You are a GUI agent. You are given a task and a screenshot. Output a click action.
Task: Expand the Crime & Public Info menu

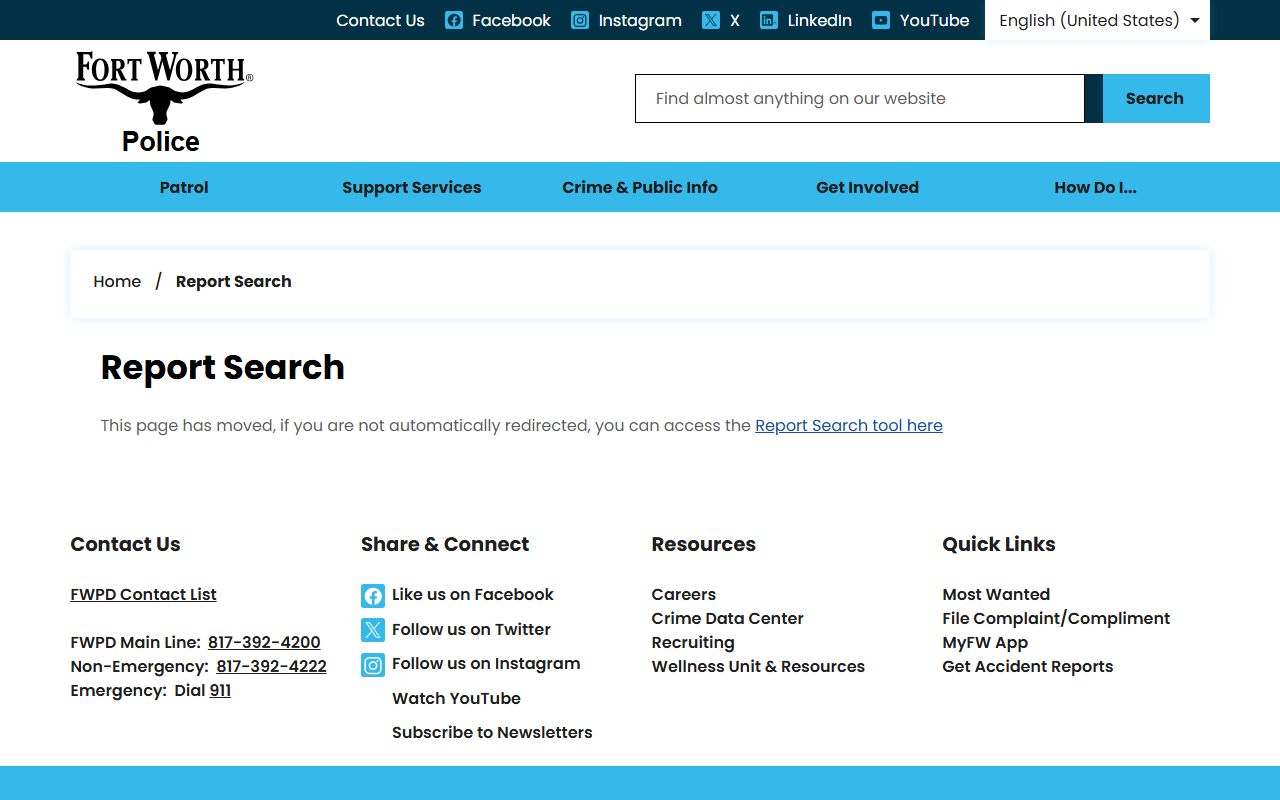pyautogui.click(x=640, y=187)
